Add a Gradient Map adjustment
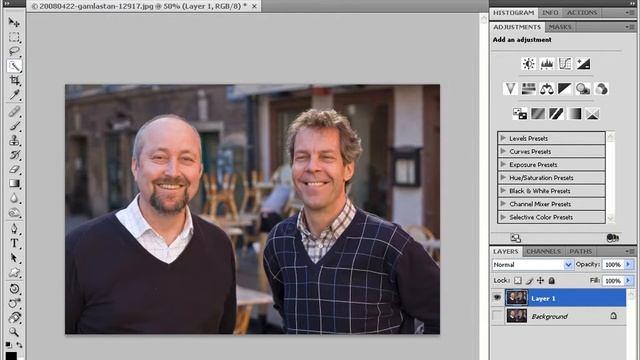Screen dimensions: 640x360 574,113
